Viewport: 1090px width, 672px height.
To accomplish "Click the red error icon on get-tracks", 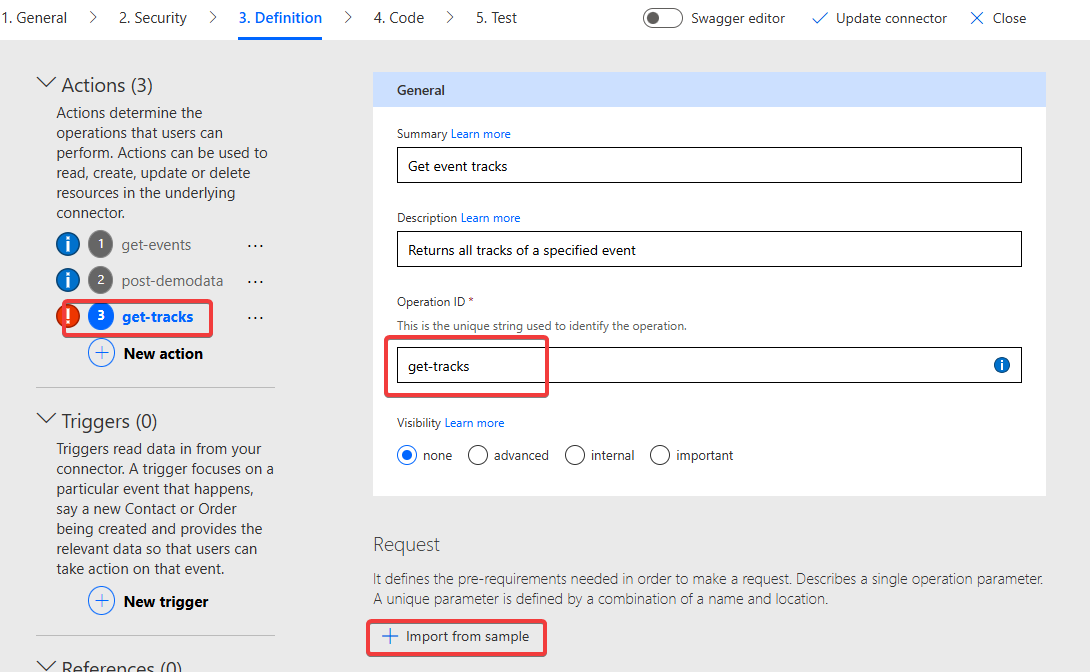I will pyautogui.click(x=67, y=316).
